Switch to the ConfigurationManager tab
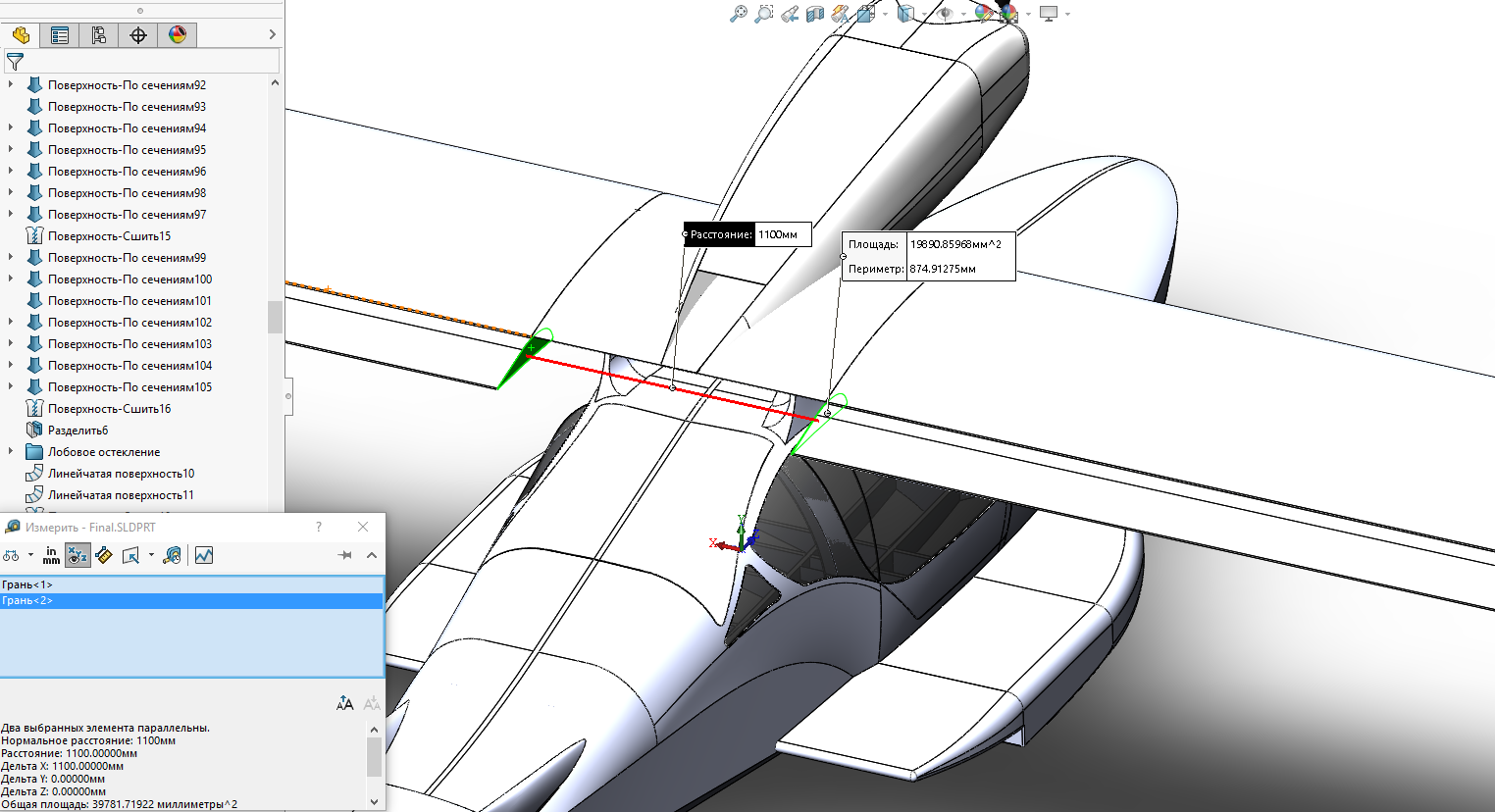 (x=99, y=35)
